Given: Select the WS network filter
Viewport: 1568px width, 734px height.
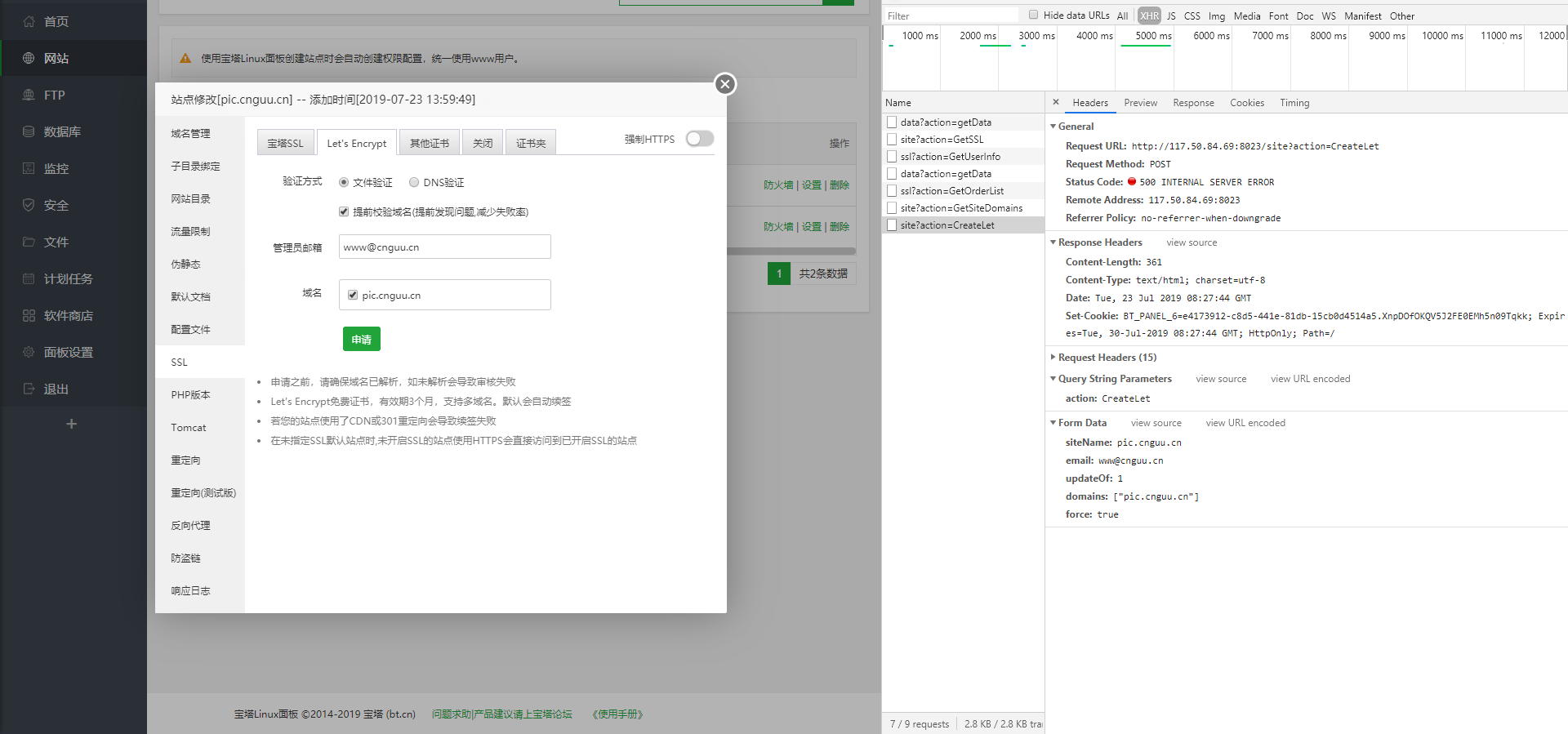Looking at the screenshot, I should pyautogui.click(x=1329, y=16).
